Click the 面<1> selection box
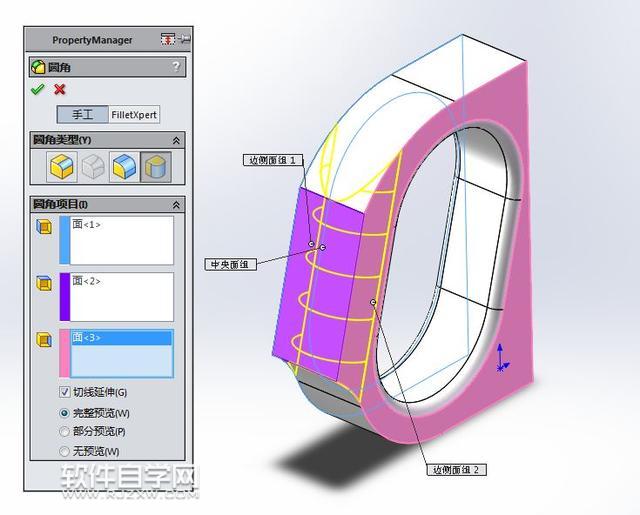Viewport: 640px width, 515px height. pyautogui.click(x=121, y=240)
